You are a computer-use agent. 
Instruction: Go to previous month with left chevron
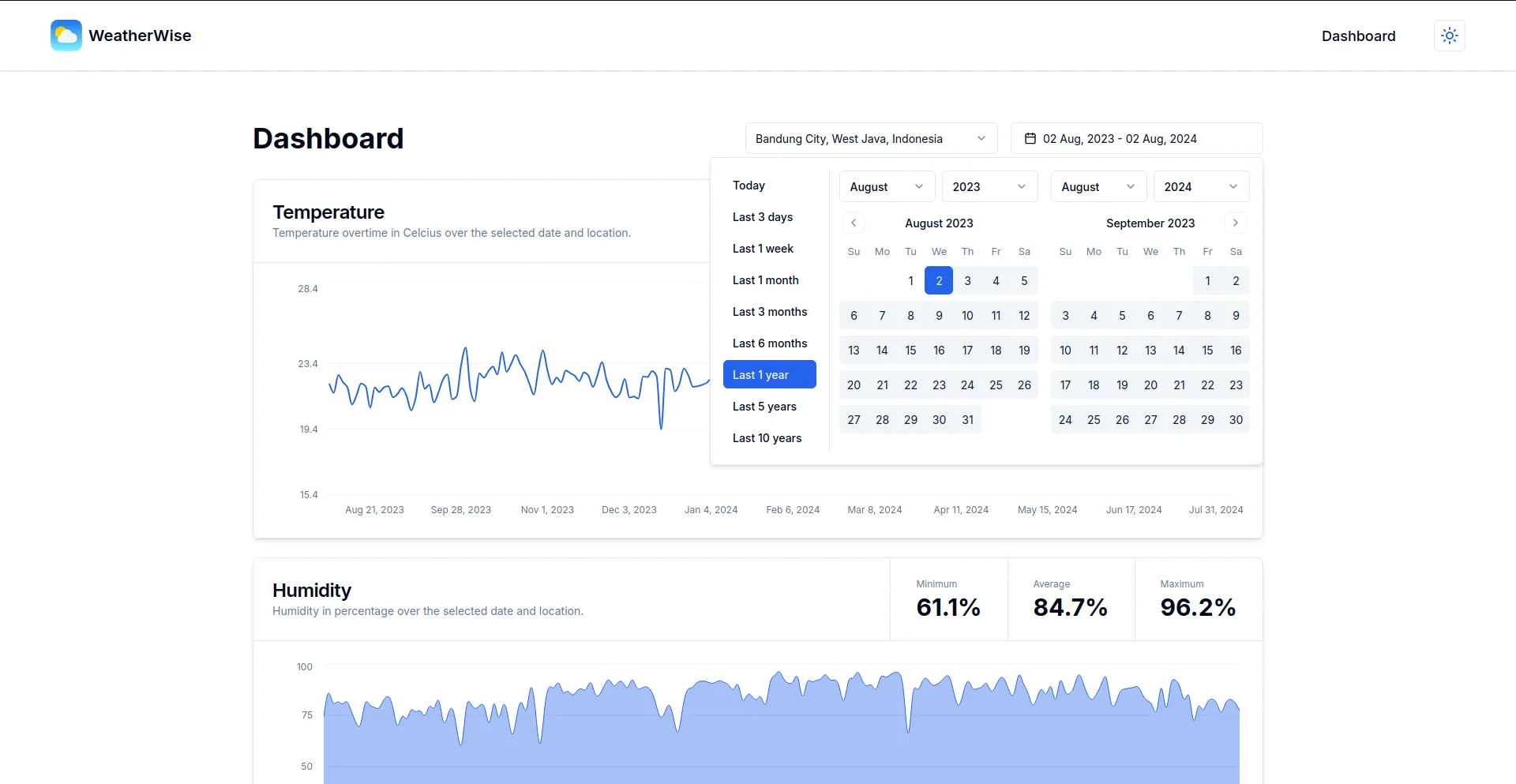pos(854,223)
